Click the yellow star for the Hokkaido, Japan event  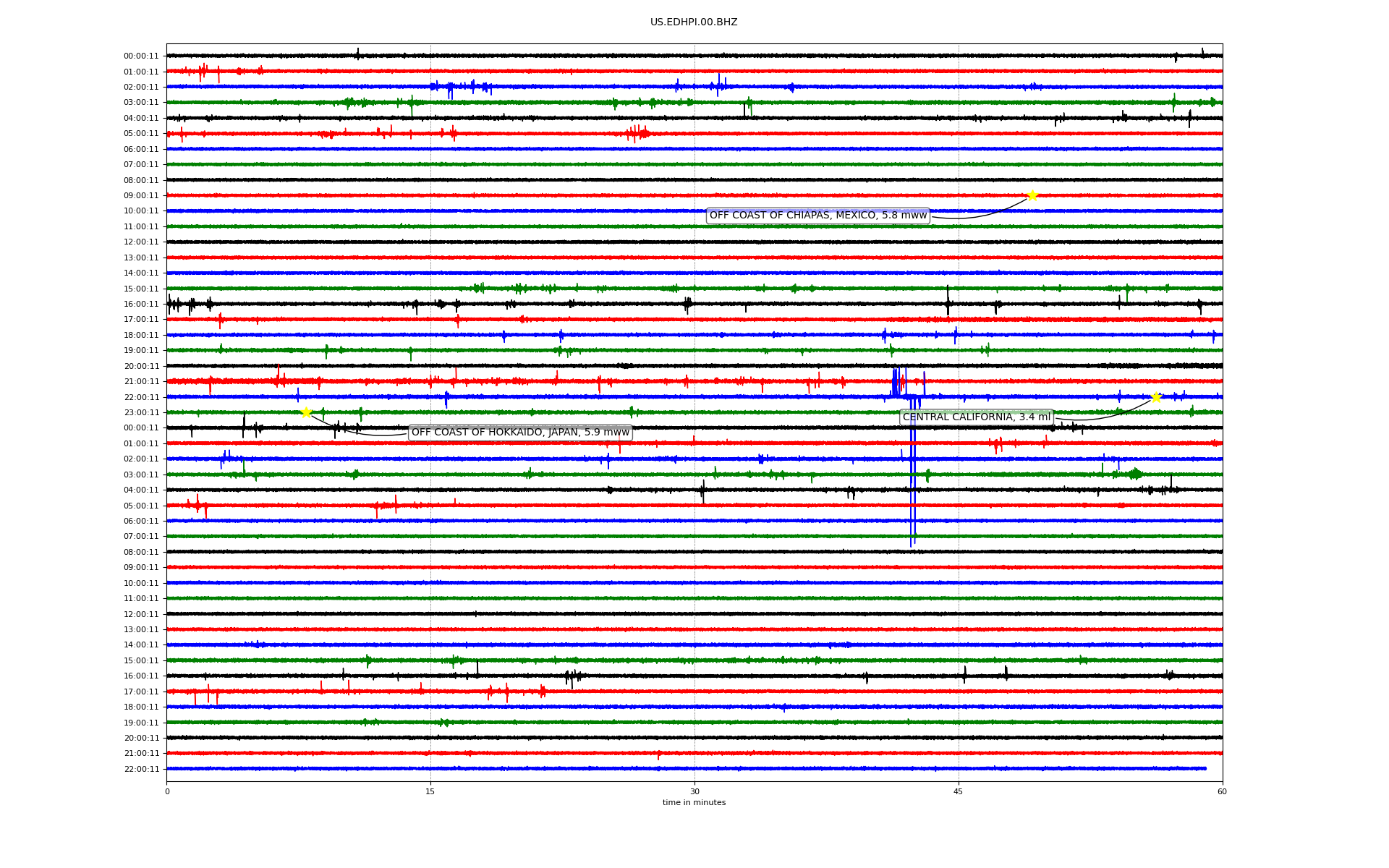coord(306,412)
